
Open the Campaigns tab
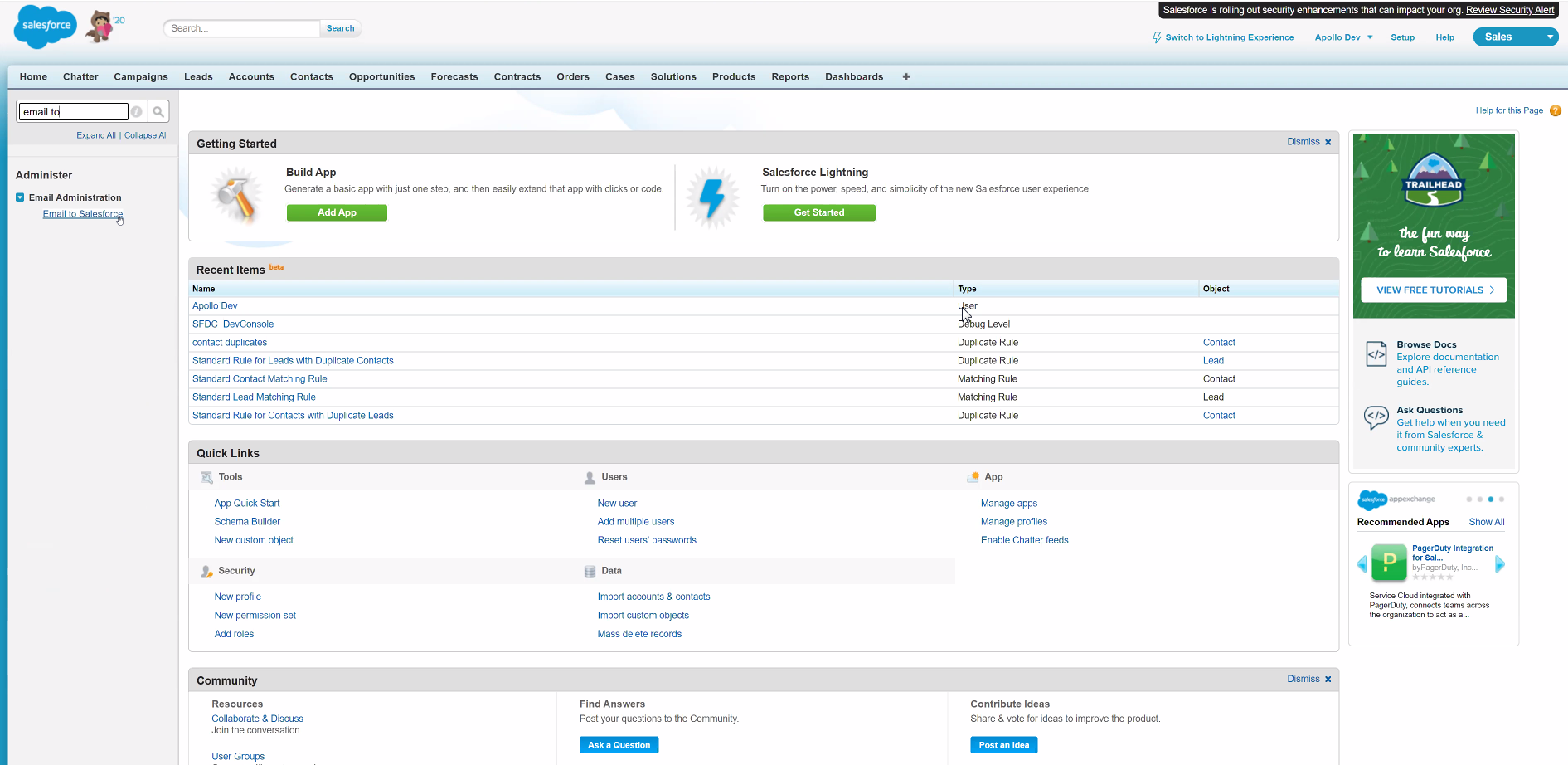click(141, 76)
